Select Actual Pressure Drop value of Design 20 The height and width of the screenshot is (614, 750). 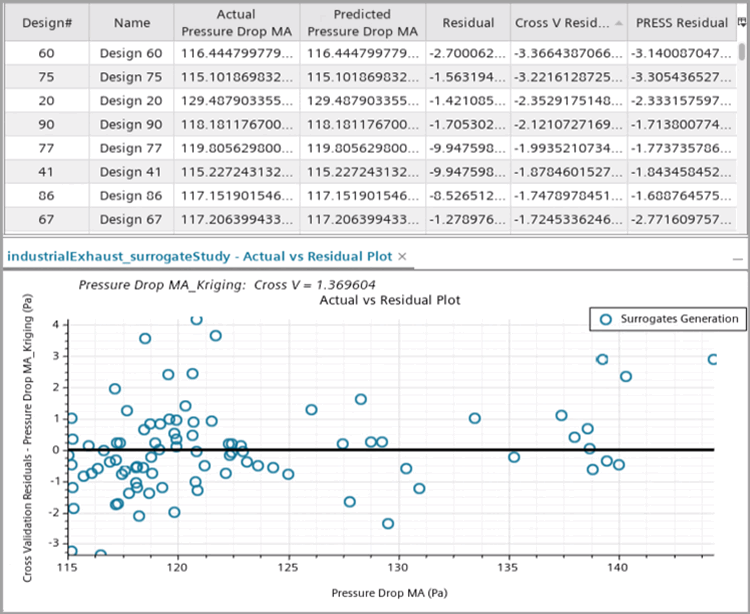coord(237,100)
